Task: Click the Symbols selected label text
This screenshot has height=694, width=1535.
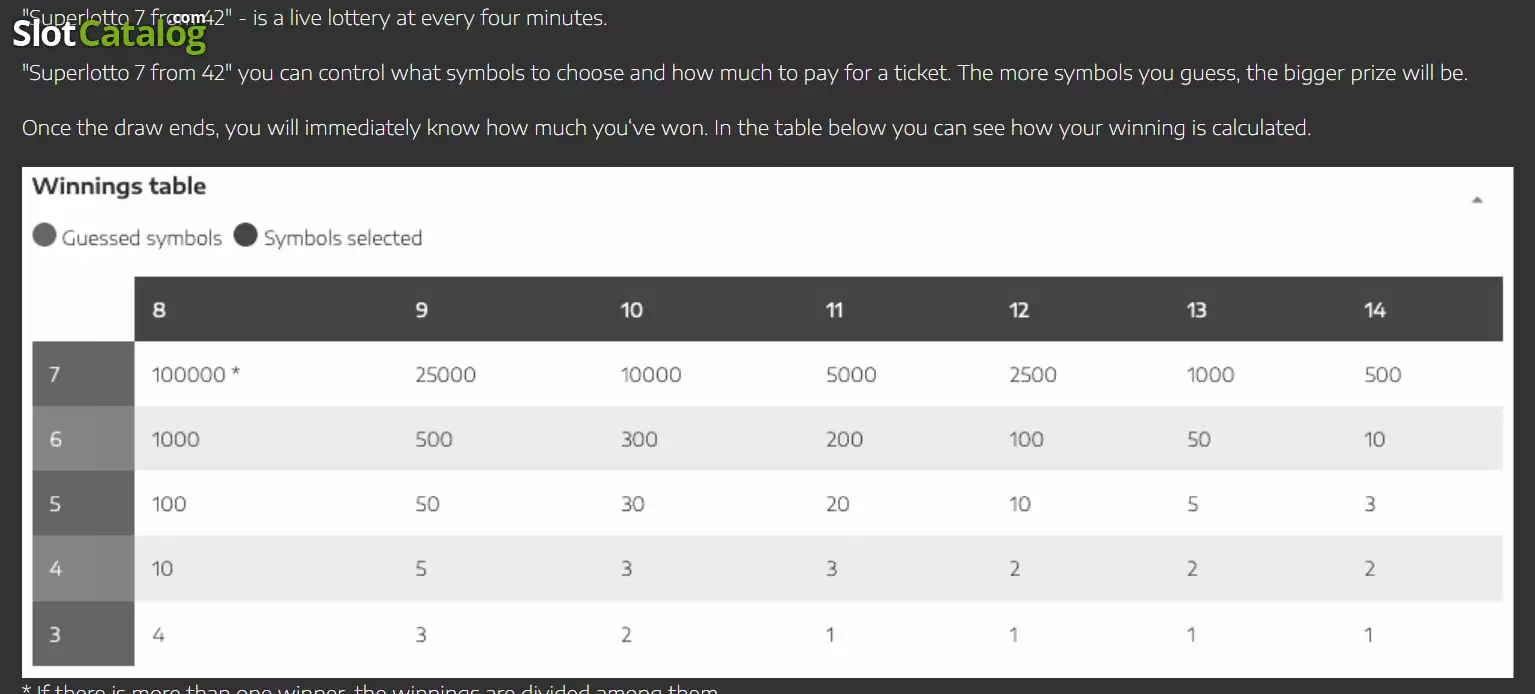Action: [343, 238]
